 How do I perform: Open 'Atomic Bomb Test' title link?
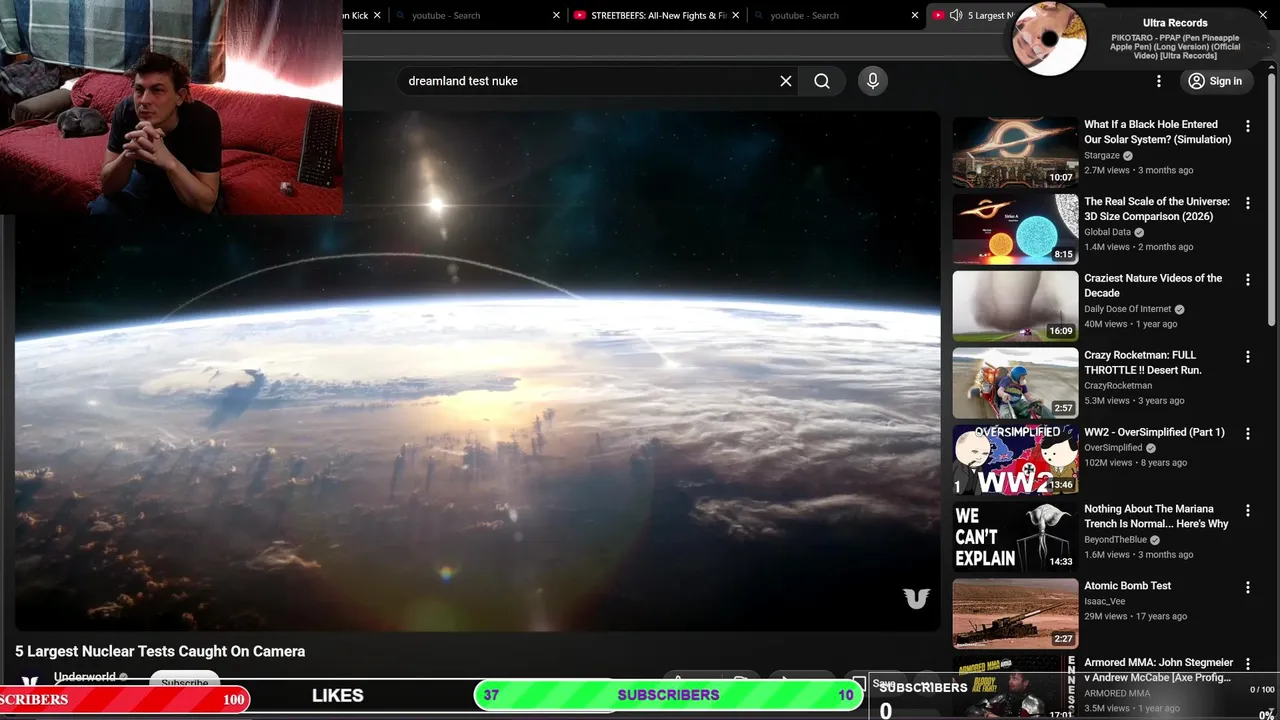click(1127, 586)
